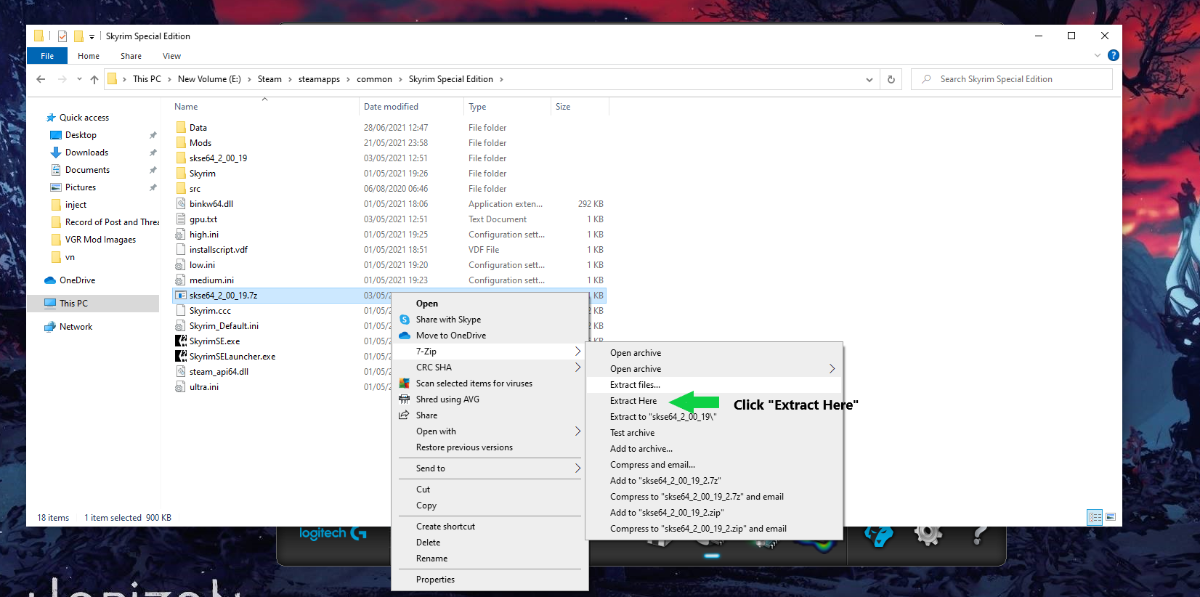This screenshot has width=1200, height=597.
Task: Click the address bar refresh button
Action: (x=891, y=79)
